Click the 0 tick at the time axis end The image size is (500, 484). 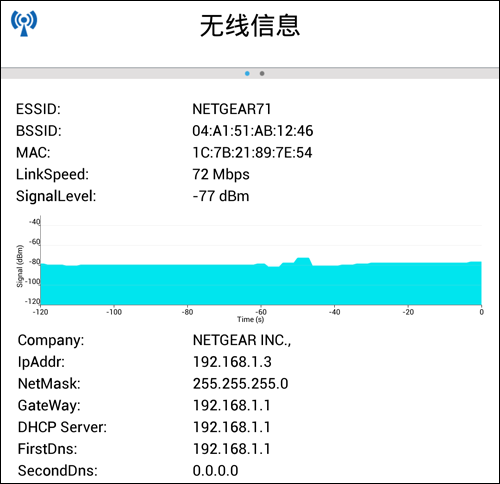pos(481,312)
